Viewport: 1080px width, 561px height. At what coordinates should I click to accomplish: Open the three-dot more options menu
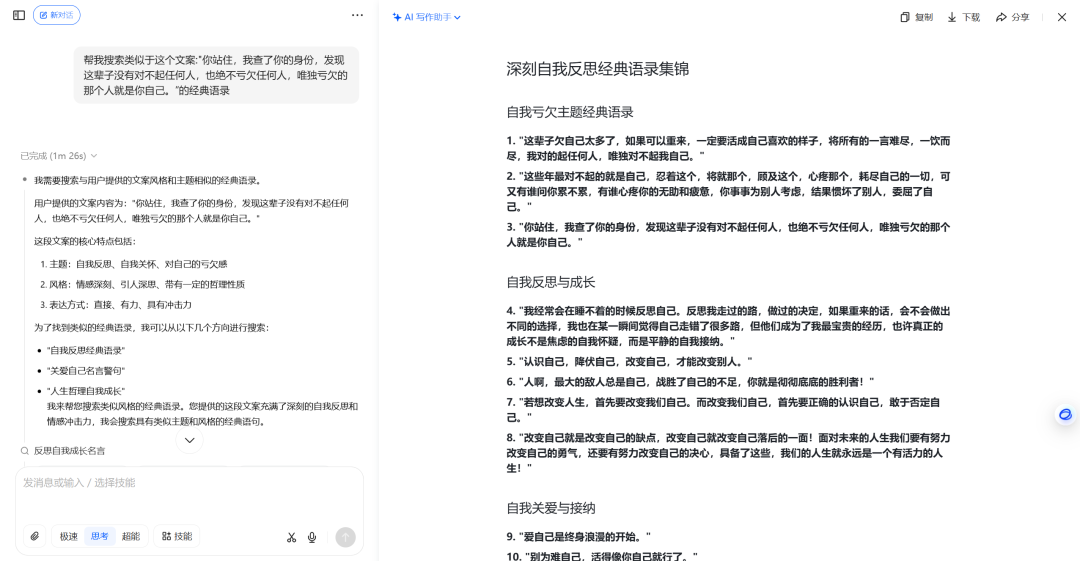coord(357,15)
